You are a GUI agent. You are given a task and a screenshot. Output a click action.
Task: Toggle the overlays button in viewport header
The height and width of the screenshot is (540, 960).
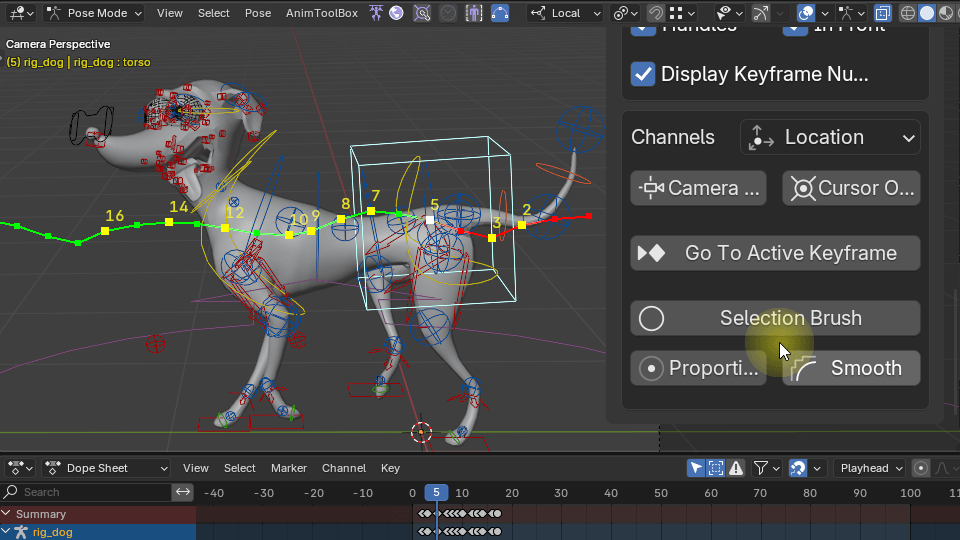[x=806, y=13]
